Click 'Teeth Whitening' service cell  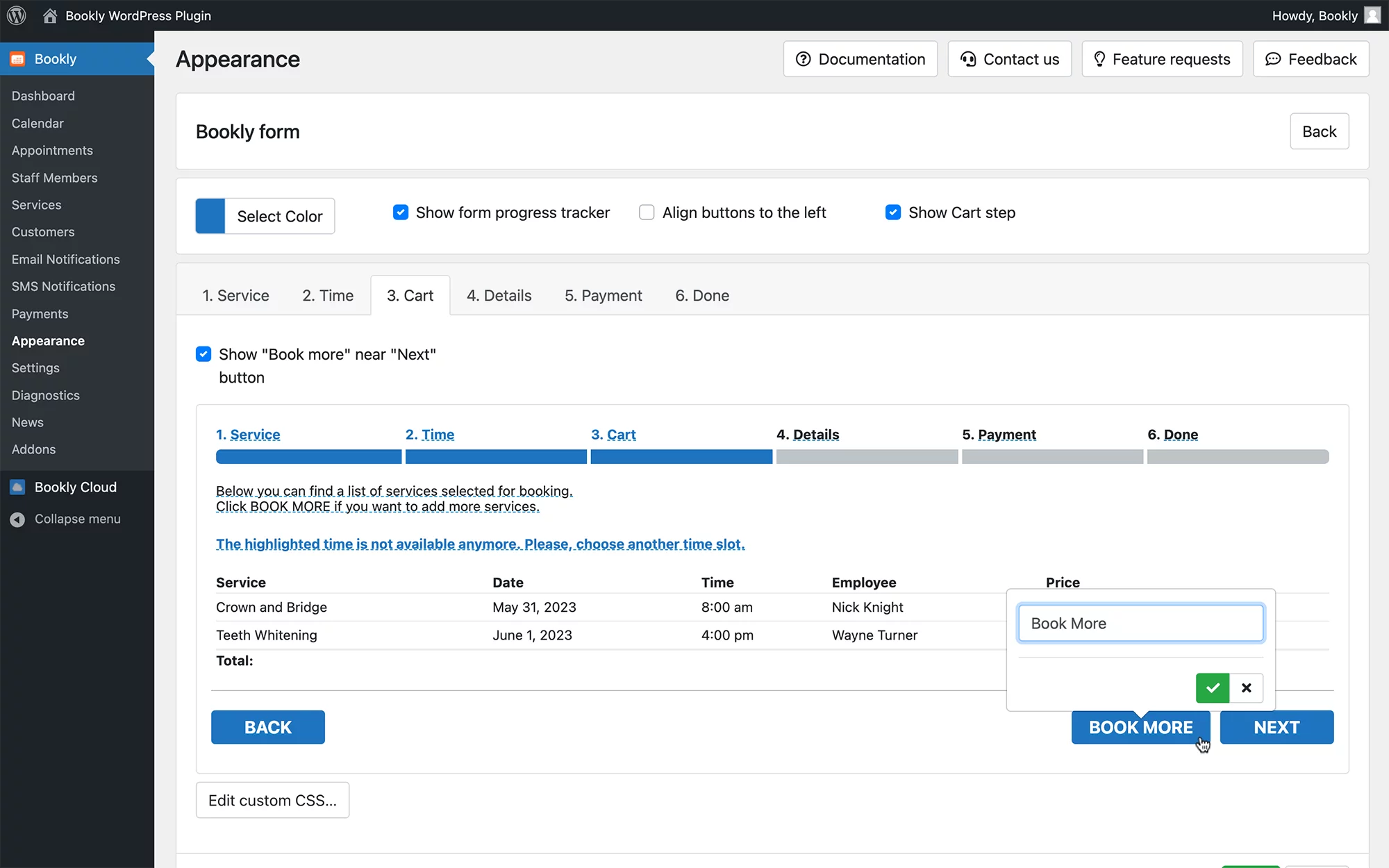click(267, 635)
